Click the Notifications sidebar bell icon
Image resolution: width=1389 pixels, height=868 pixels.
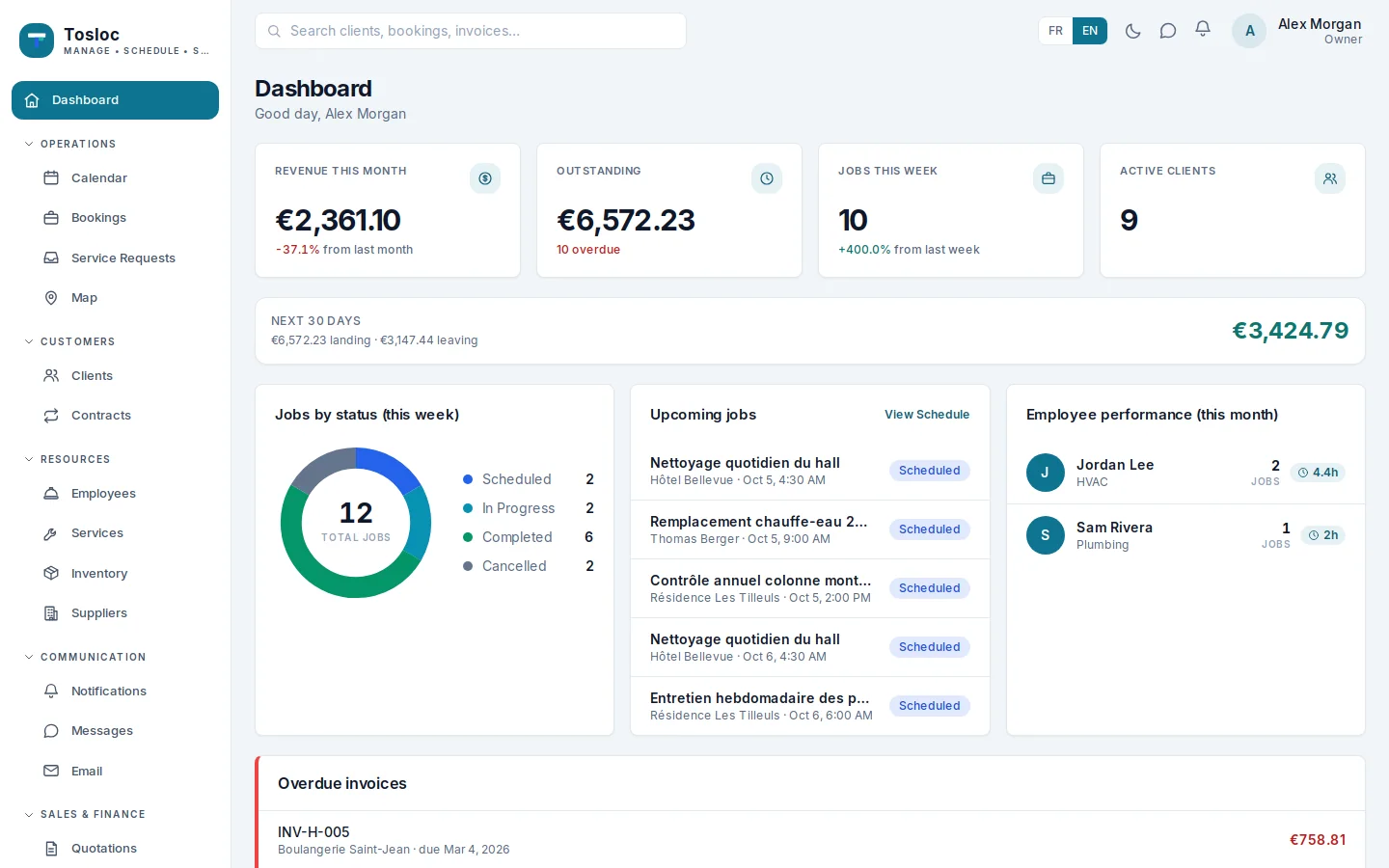[51, 692]
